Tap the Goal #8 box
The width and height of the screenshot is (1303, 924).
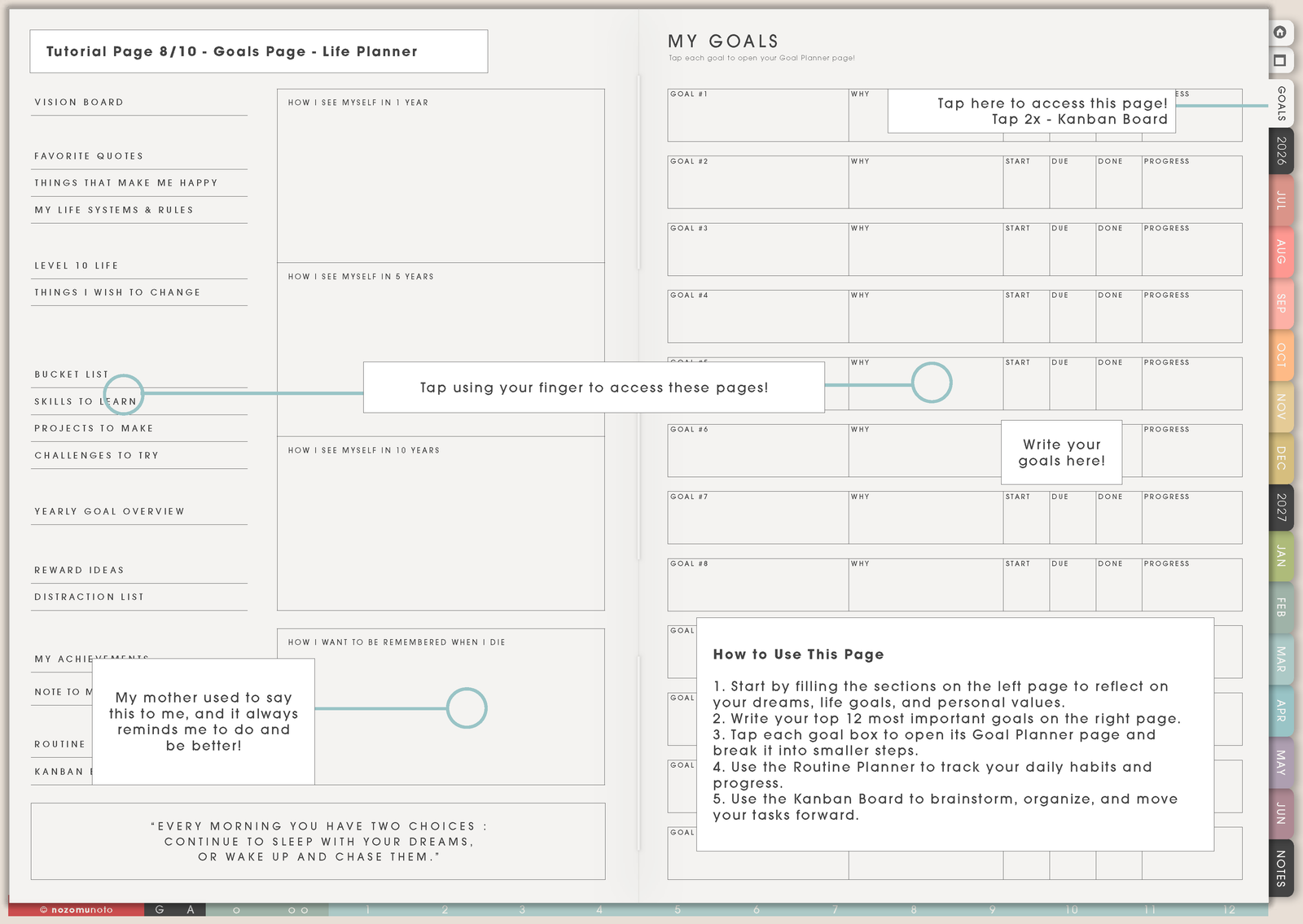[x=758, y=585]
